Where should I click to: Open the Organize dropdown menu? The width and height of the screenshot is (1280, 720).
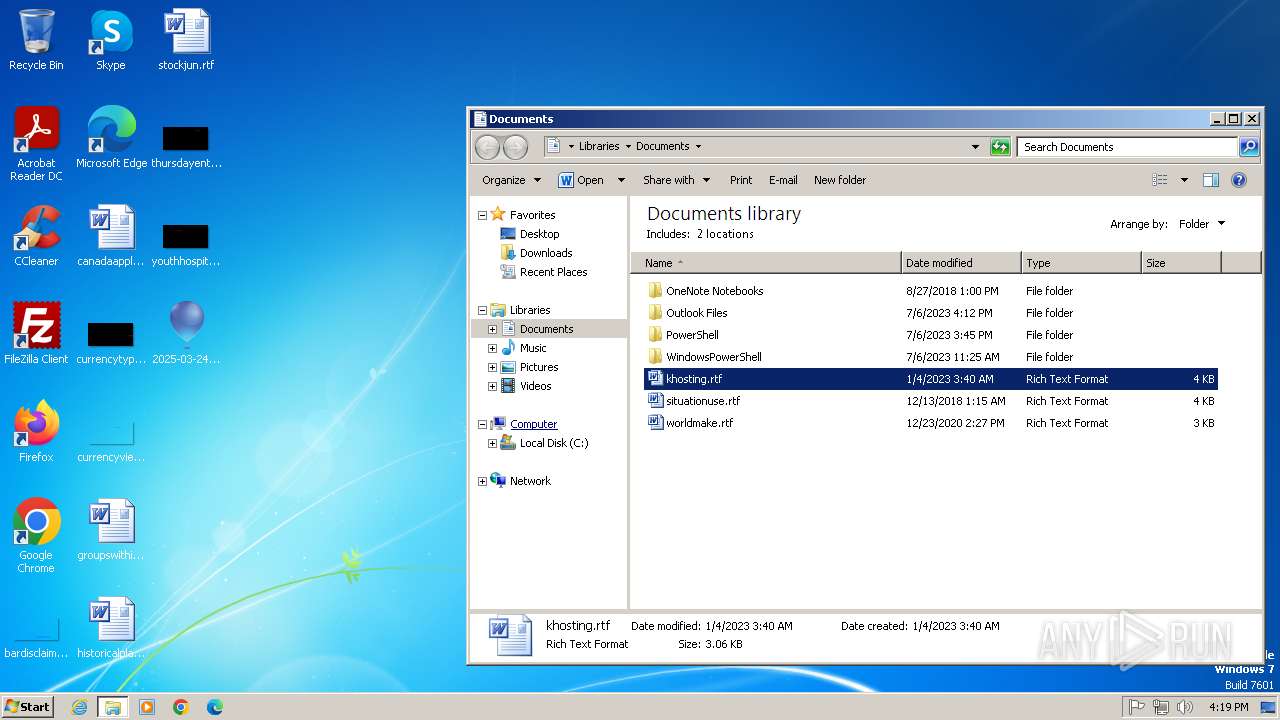[512, 180]
